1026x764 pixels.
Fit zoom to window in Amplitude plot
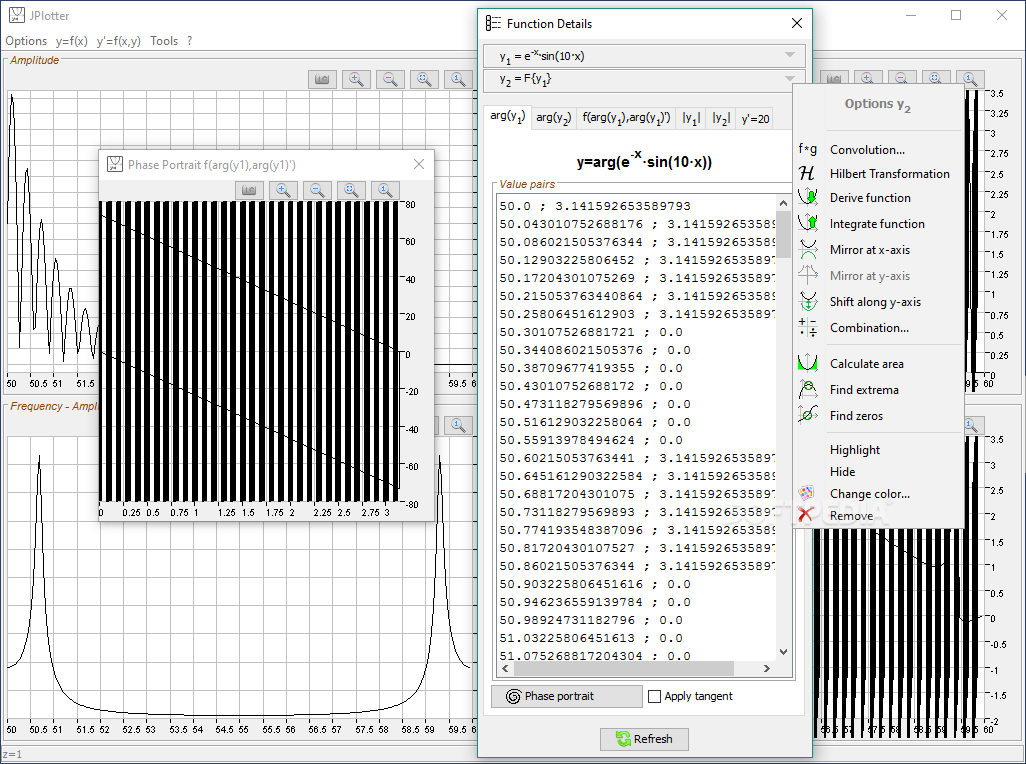[424, 79]
